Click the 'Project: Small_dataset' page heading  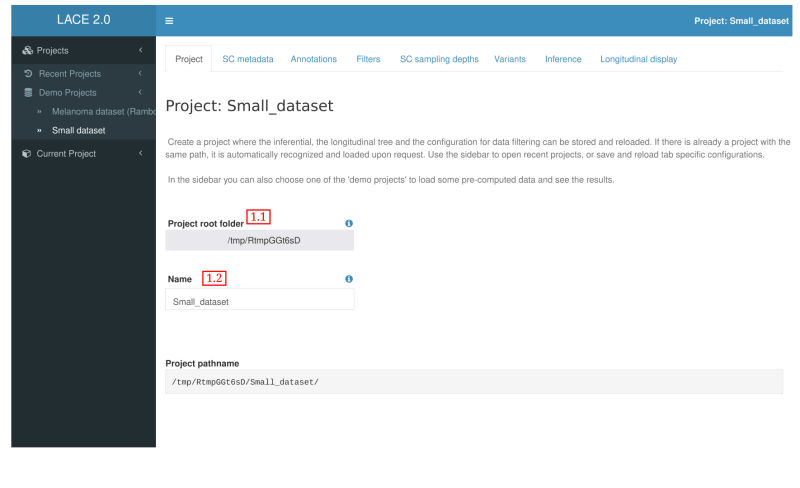(249, 106)
